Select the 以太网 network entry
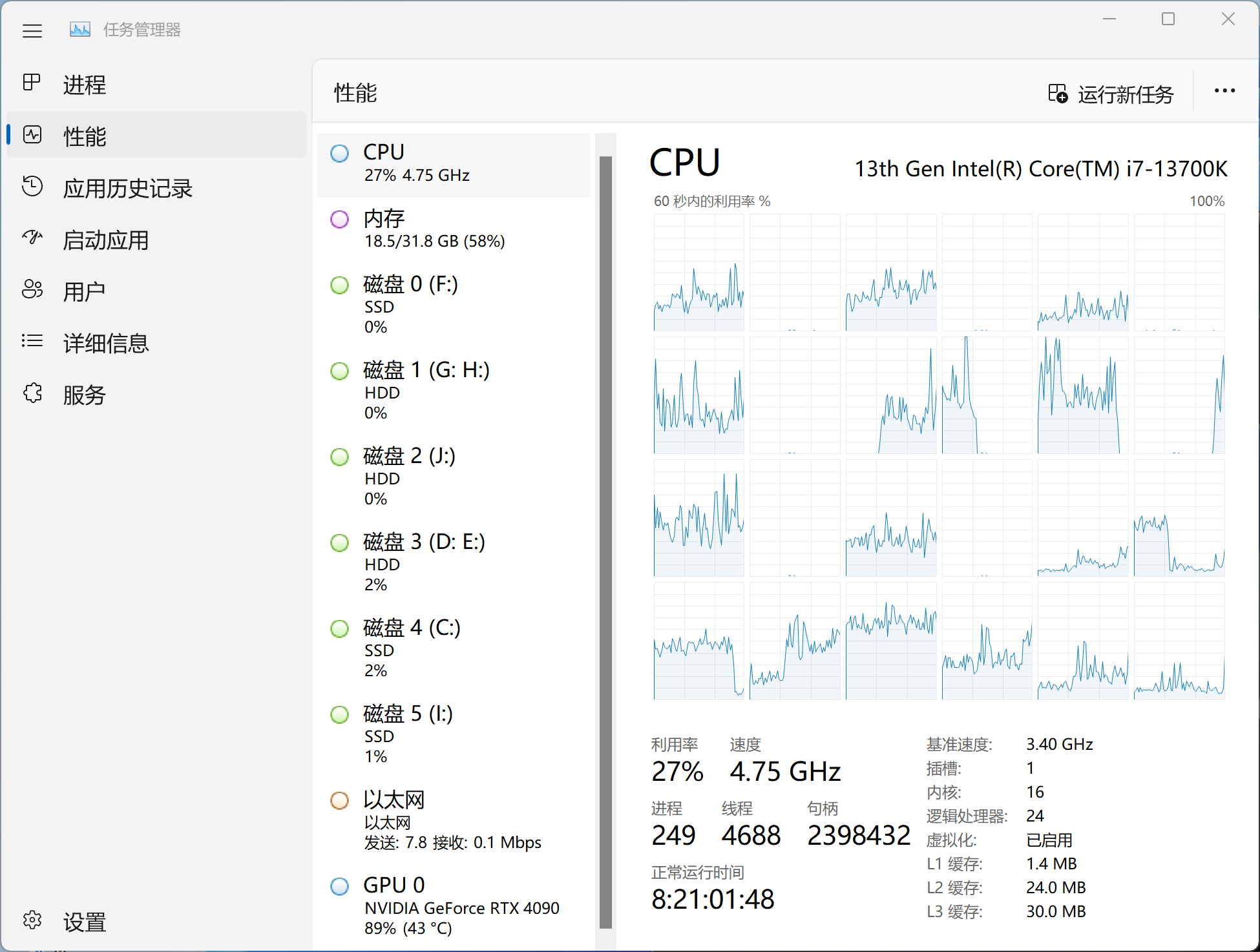This screenshot has height=952, width=1260. click(454, 822)
